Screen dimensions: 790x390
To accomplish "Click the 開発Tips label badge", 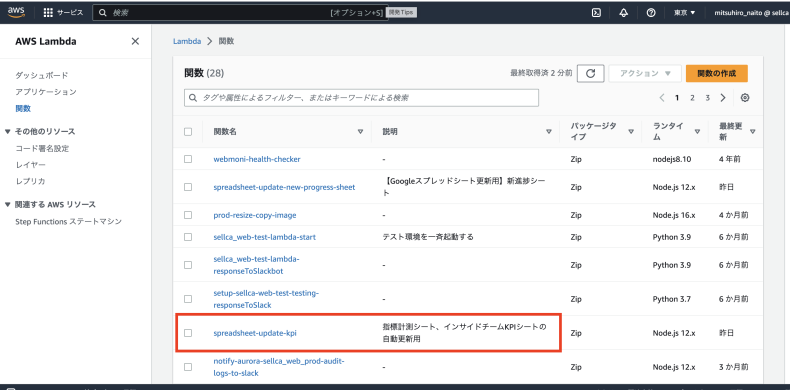I will [402, 13].
